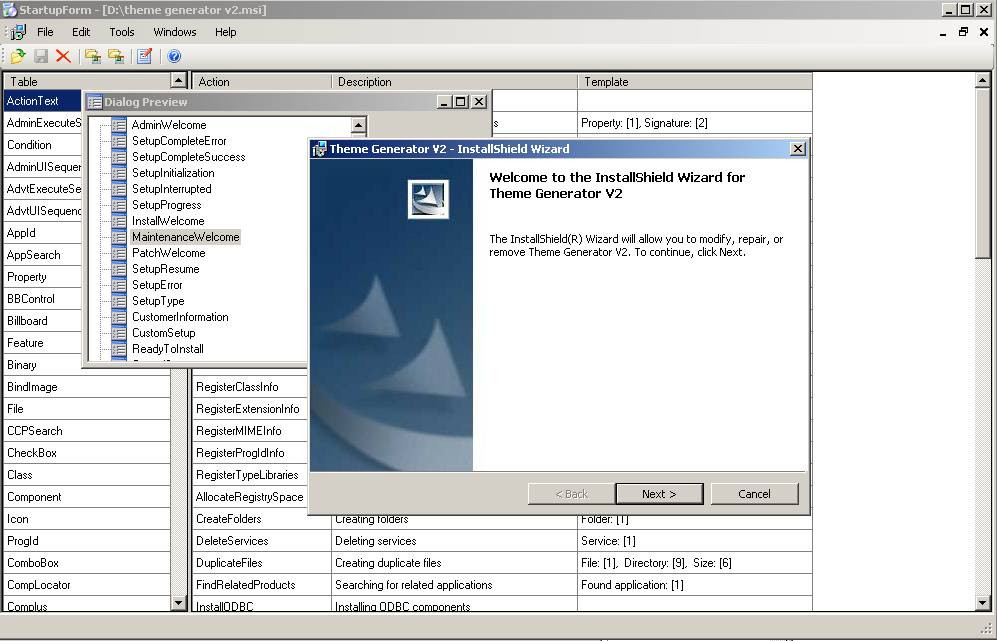
Task: Click the Table list scroll-down arrow
Action: click(x=179, y=602)
